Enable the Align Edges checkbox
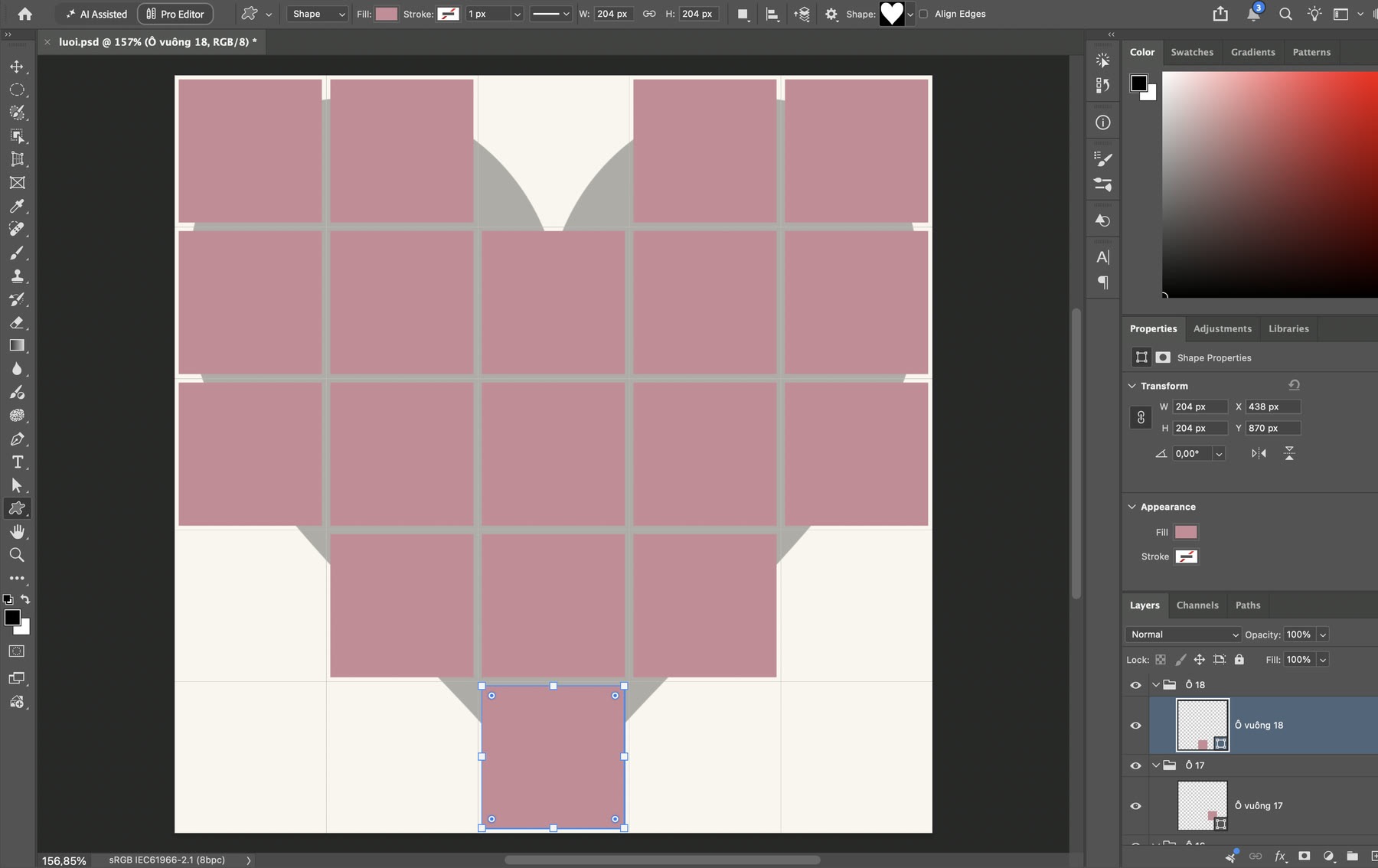The height and width of the screenshot is (868, 1378). (x=923, y=14)
